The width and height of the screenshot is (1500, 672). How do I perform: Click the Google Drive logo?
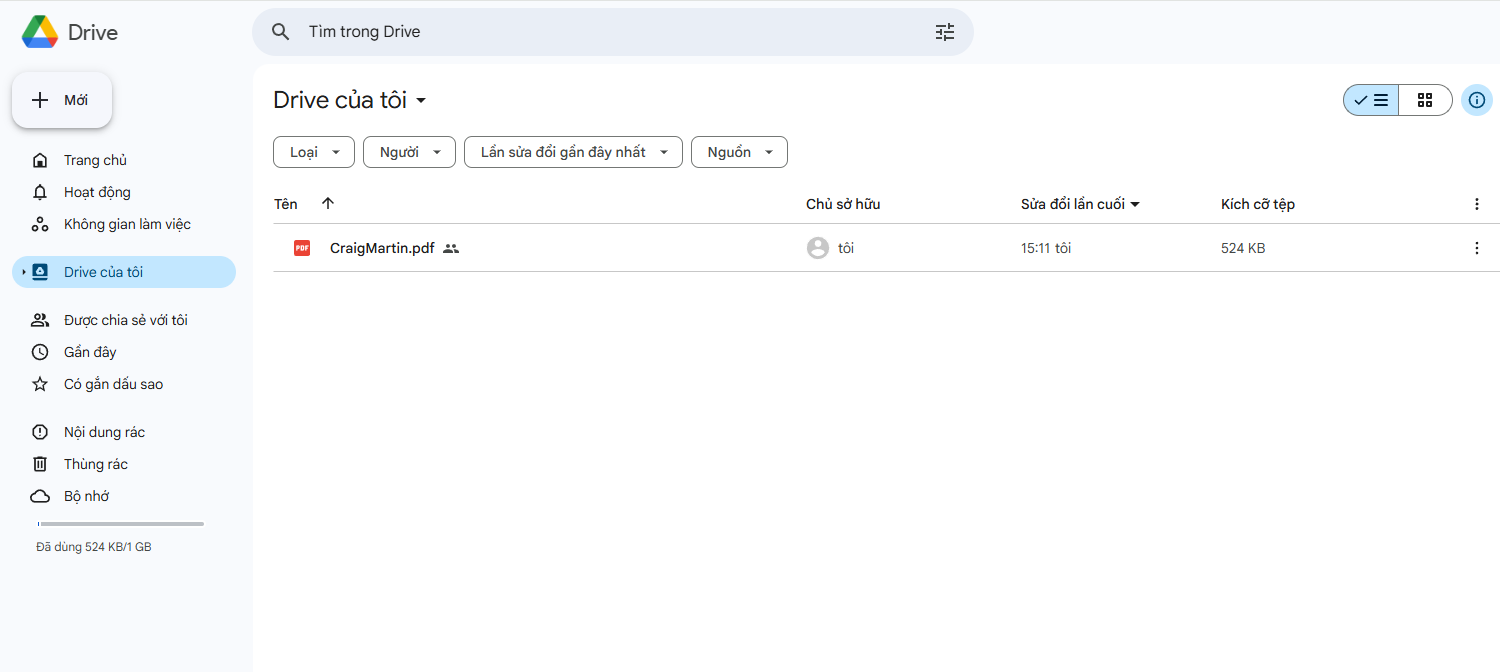pos(40,32)
